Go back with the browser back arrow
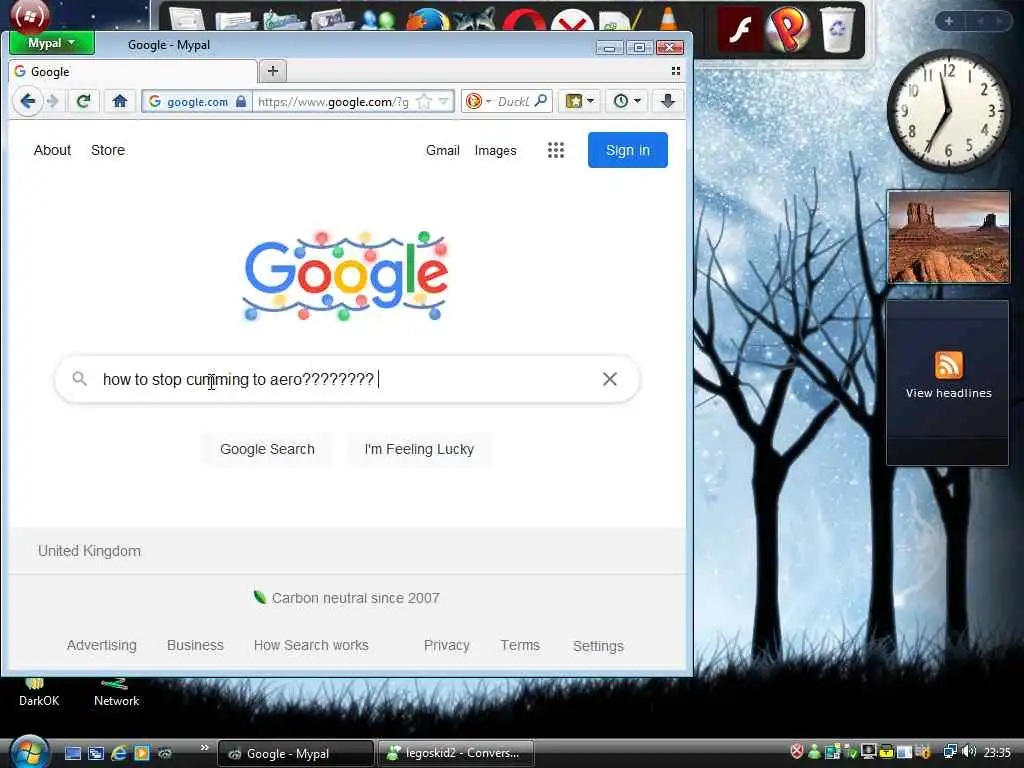 [27, 101]
